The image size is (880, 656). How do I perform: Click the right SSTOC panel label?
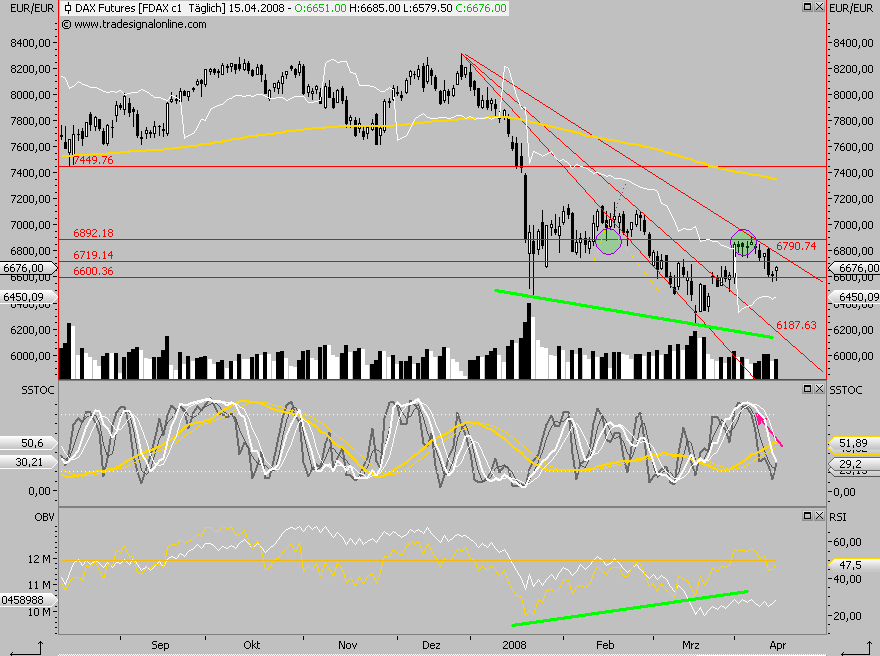(x=846, y=390)
